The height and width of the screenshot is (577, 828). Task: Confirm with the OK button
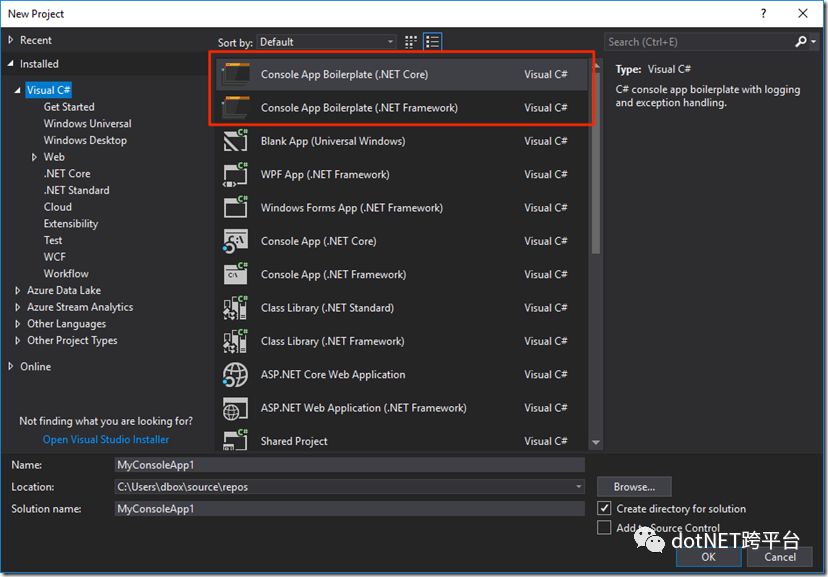coord(708,557)
